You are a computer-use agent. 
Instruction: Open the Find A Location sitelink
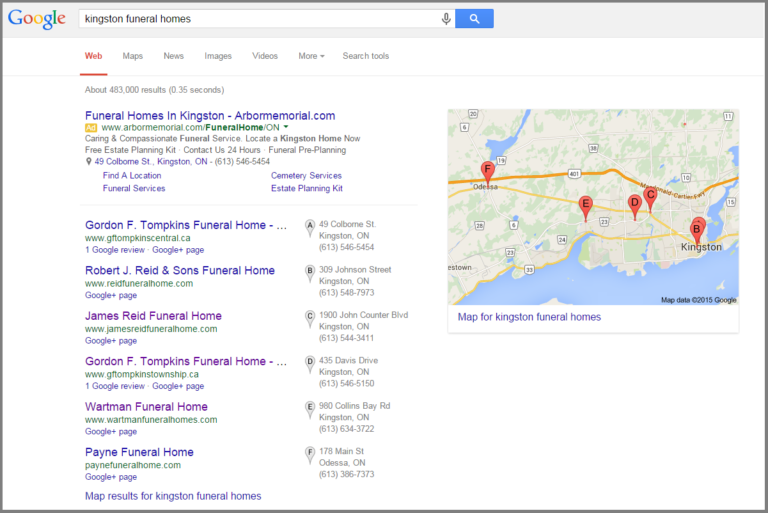tap(132, 175)
